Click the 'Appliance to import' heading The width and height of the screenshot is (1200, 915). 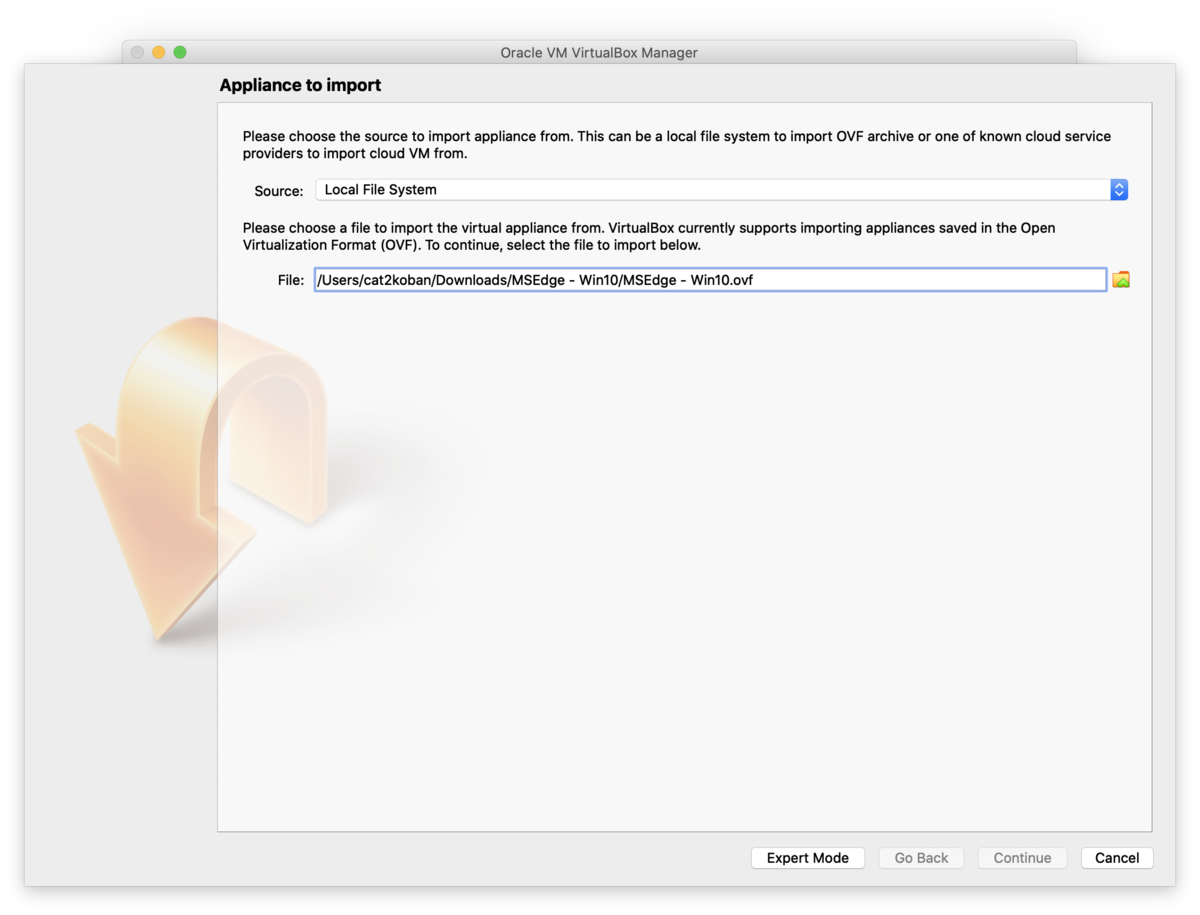coord(300,86)
